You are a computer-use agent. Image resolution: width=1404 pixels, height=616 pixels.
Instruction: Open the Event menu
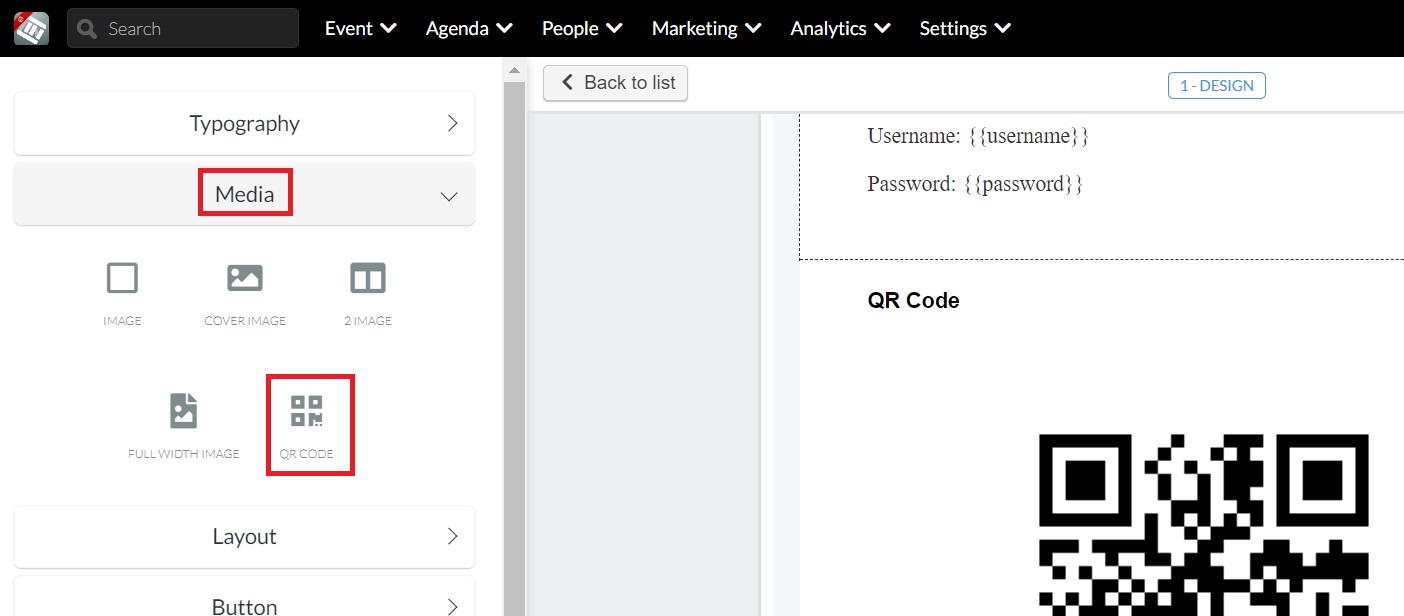[360, 28]
